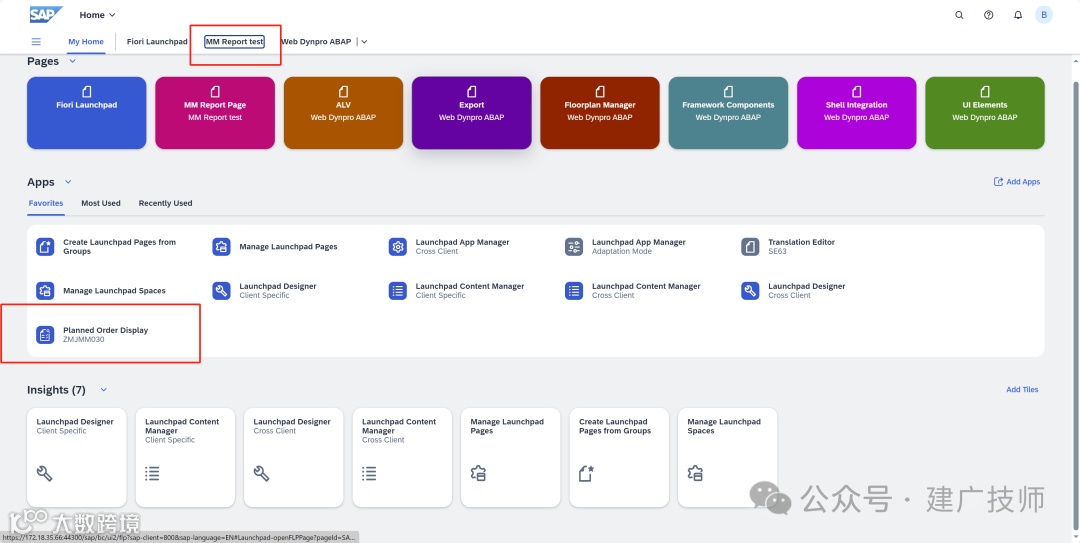The width and height of the screenshot is (1080, 543).
Task: Click the Launchpad App Manager Adaptation Mode icon
Action: tap(574, 247)
